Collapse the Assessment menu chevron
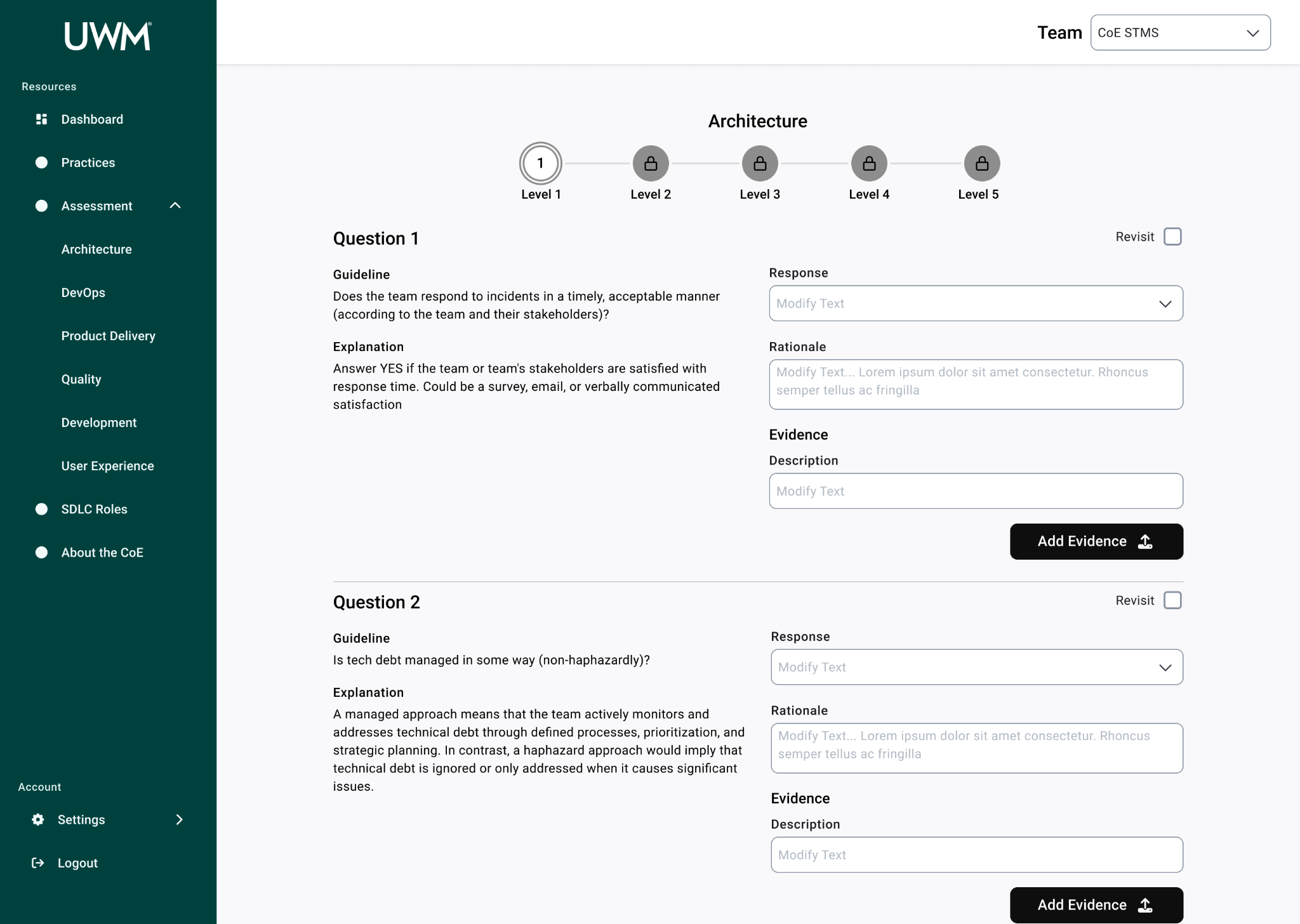The image size is (1300, 924). (x=175, y=206)
